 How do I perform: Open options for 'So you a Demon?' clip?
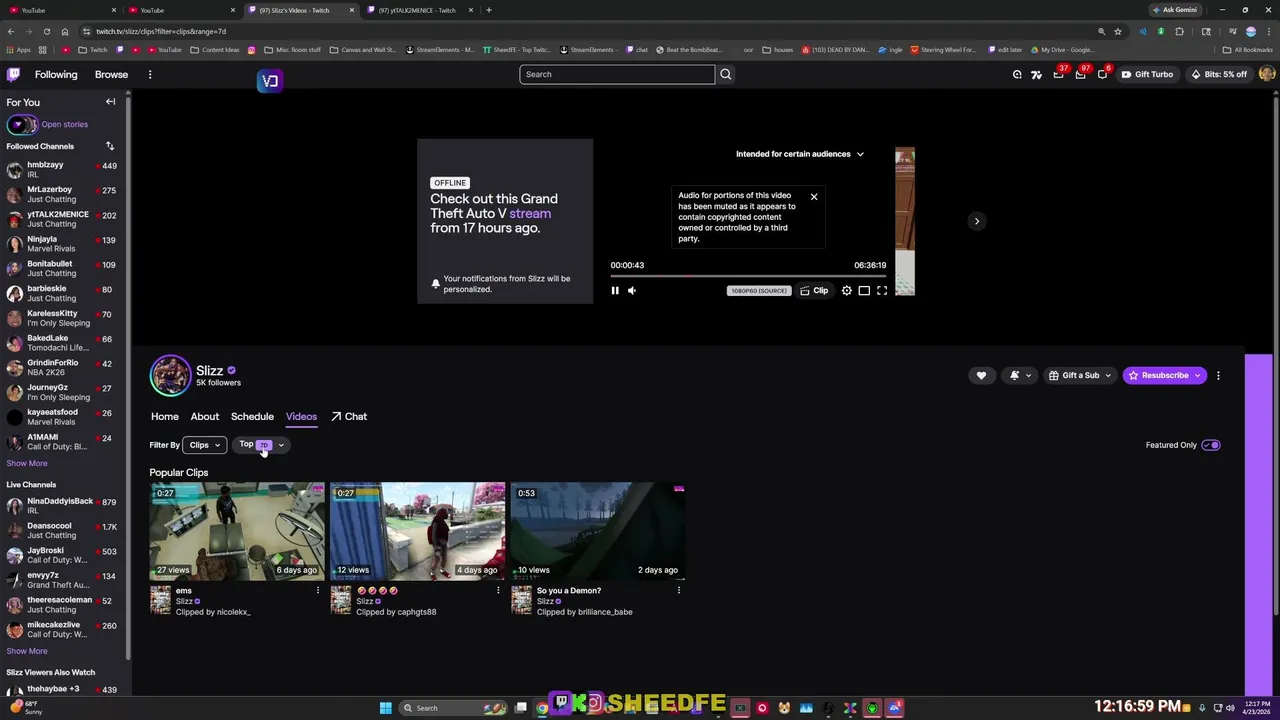coord(679,591)
